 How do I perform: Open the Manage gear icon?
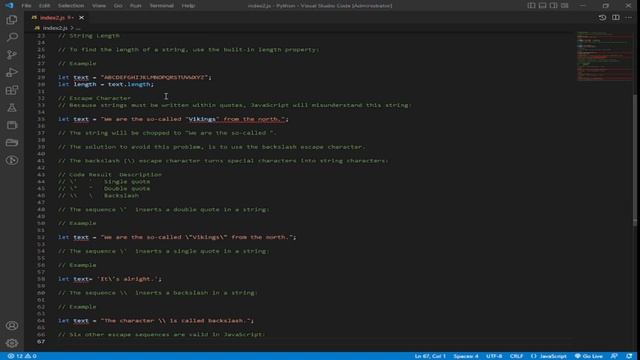point(12,343)
